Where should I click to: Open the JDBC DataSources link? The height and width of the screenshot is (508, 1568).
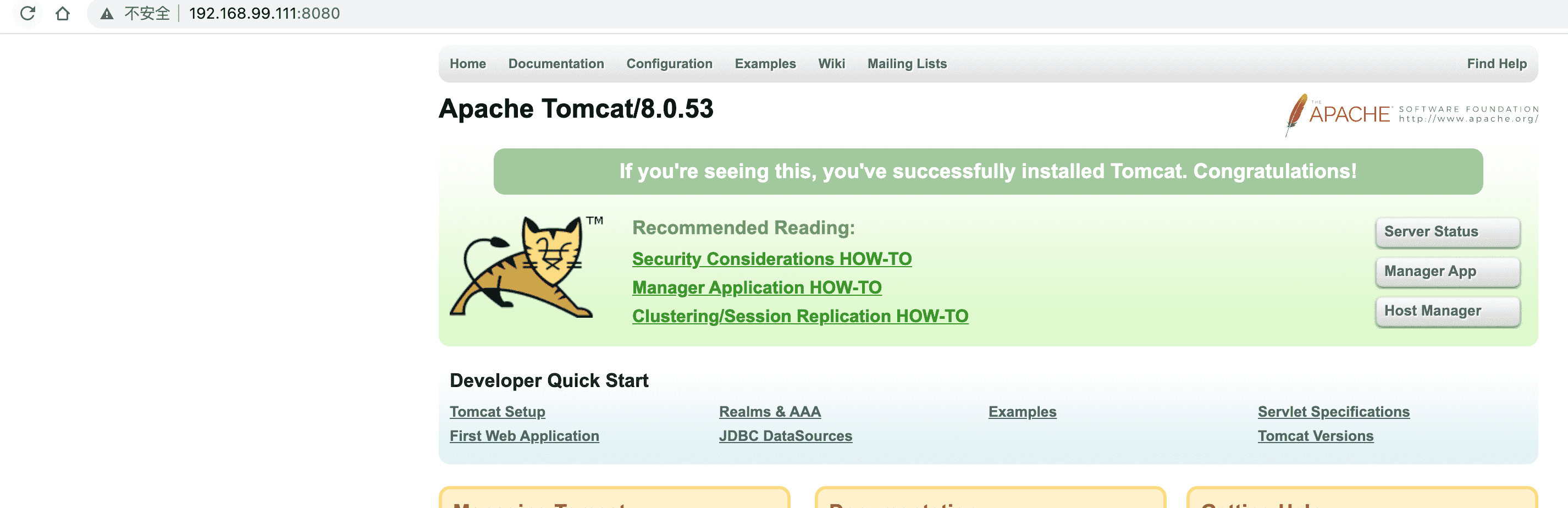point(785,436)
